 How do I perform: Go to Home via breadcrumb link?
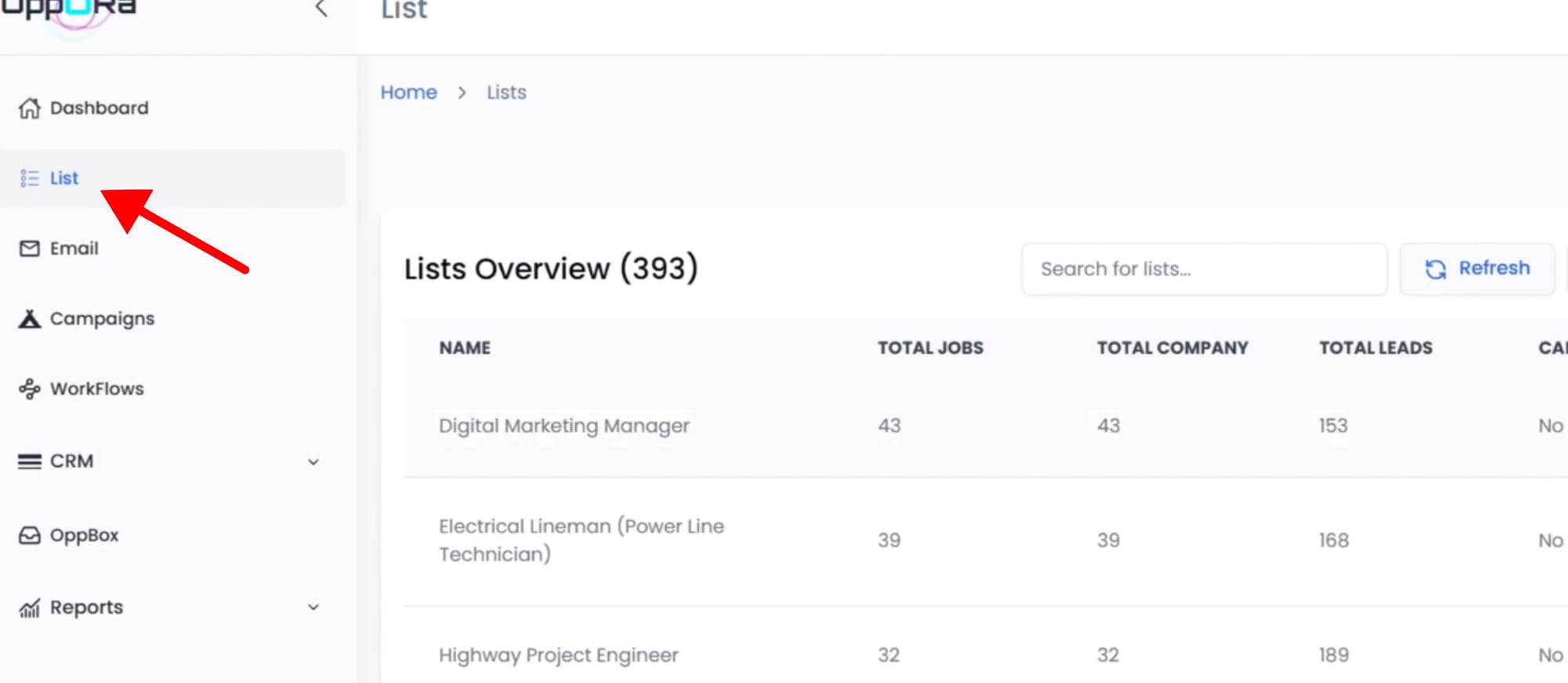(x=408, y=93)
